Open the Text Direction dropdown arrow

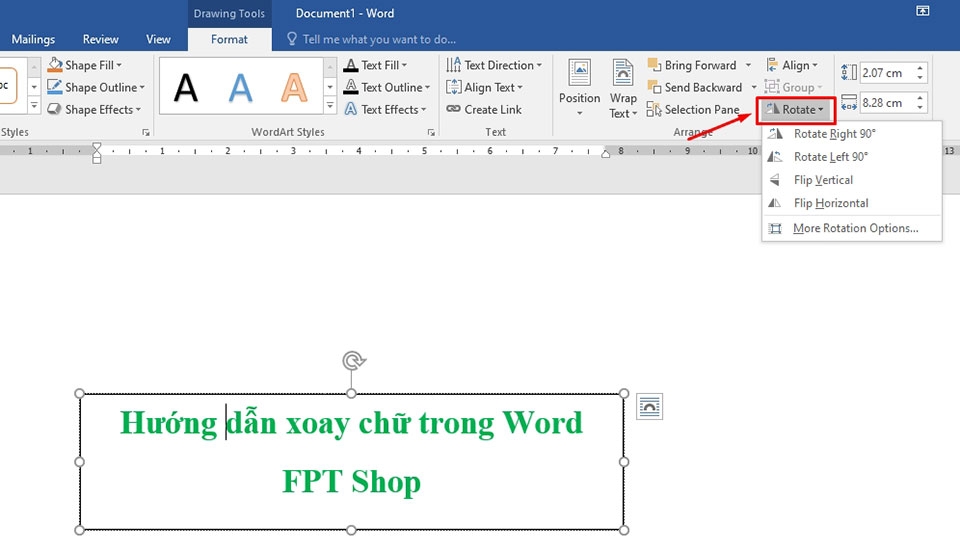[539, 65]
